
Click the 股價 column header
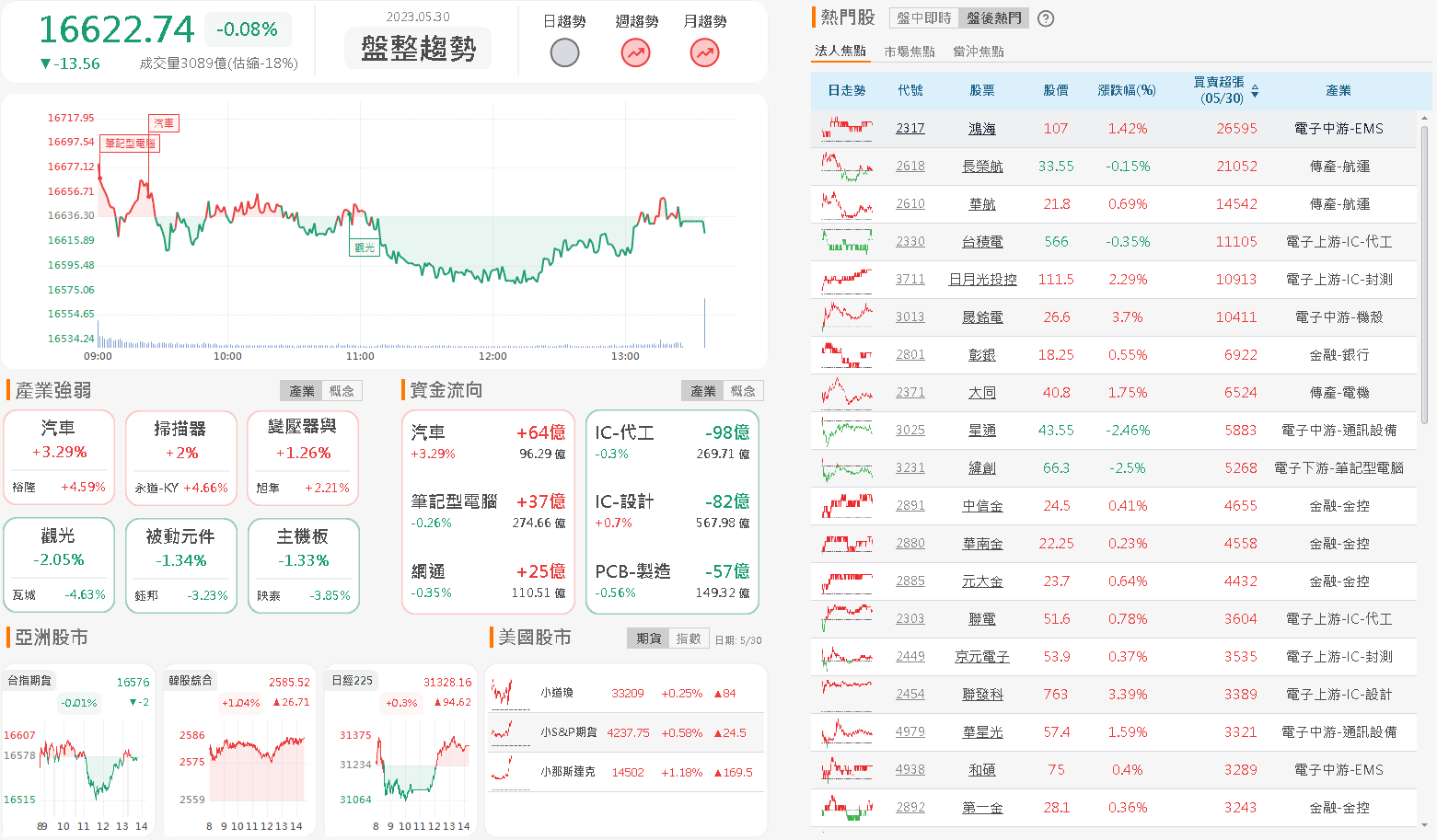(1056, 90)
